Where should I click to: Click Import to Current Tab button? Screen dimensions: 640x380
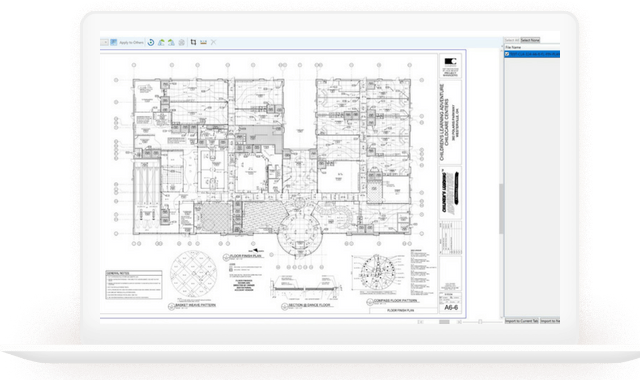522,321
